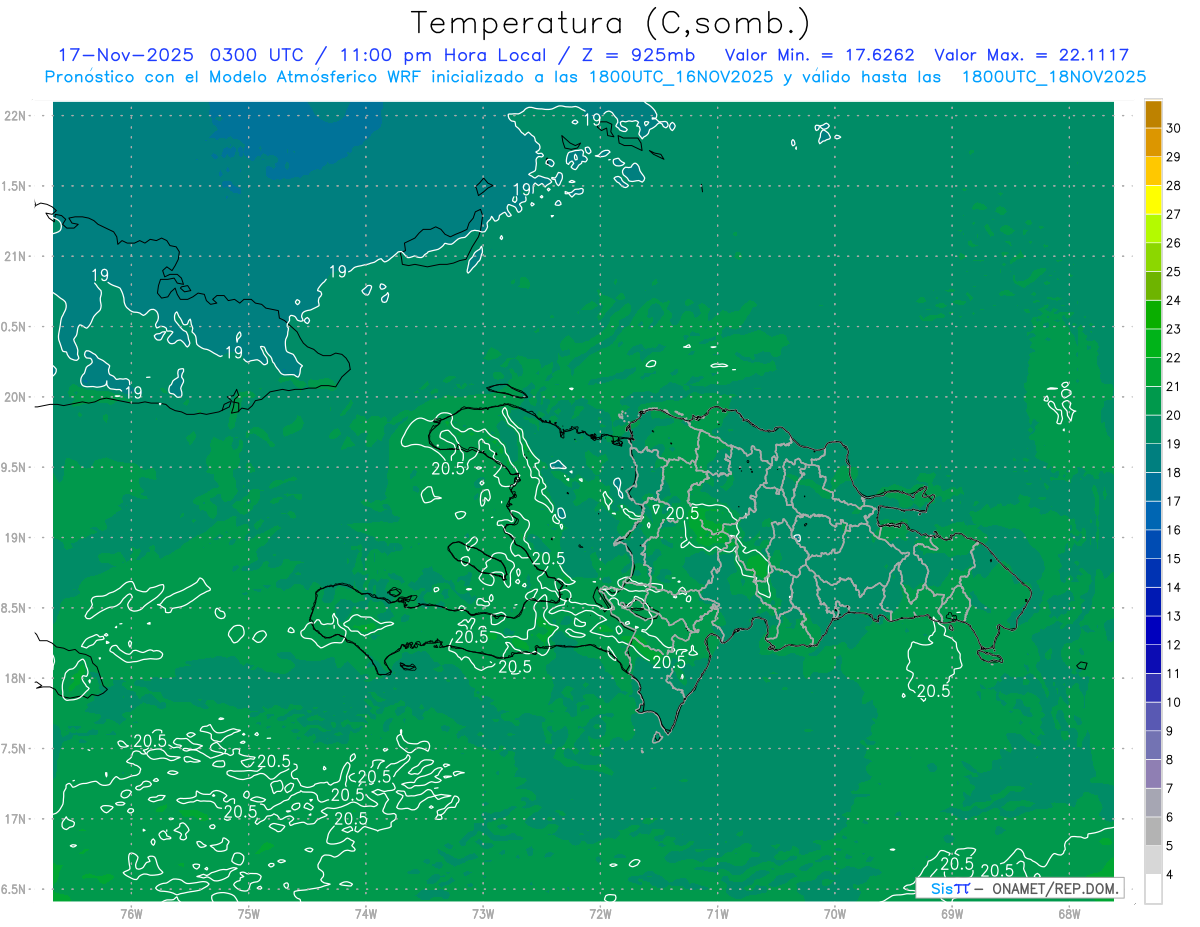Click the colorbar value 18 label
This screenshot has width=1200, height=927.
coord(1174,473)
